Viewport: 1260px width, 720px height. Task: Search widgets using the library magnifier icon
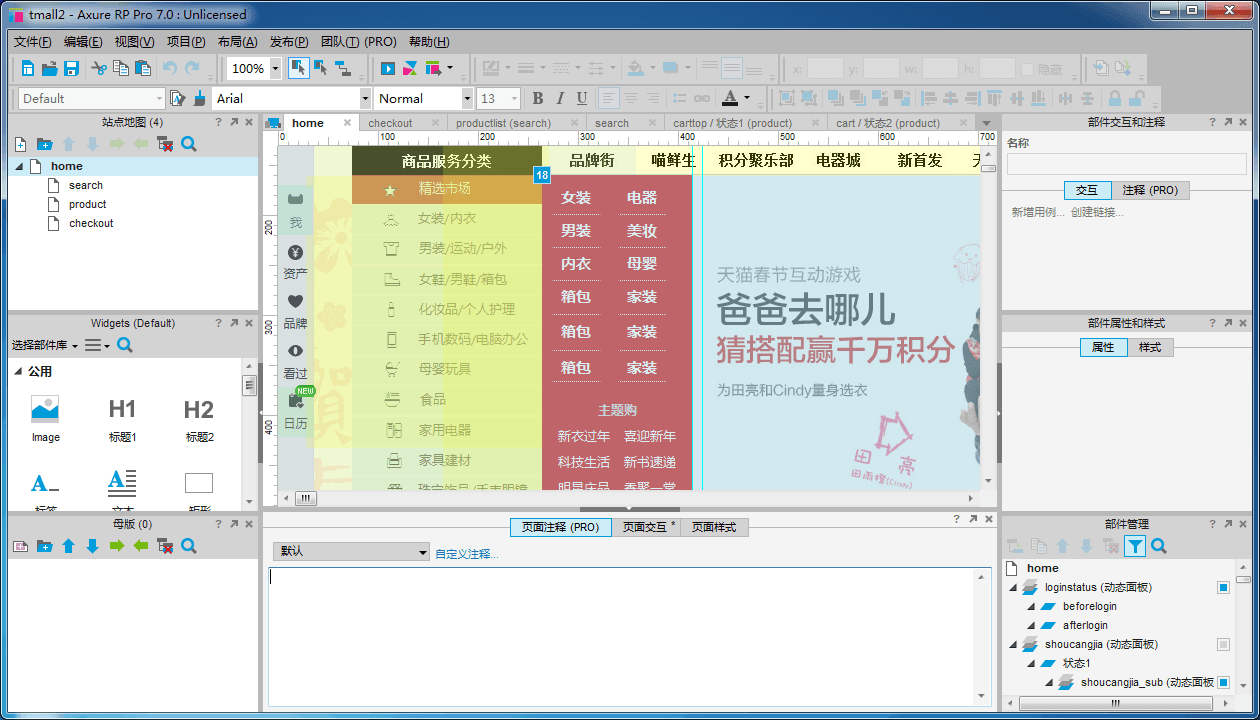[x=125, y=345]
